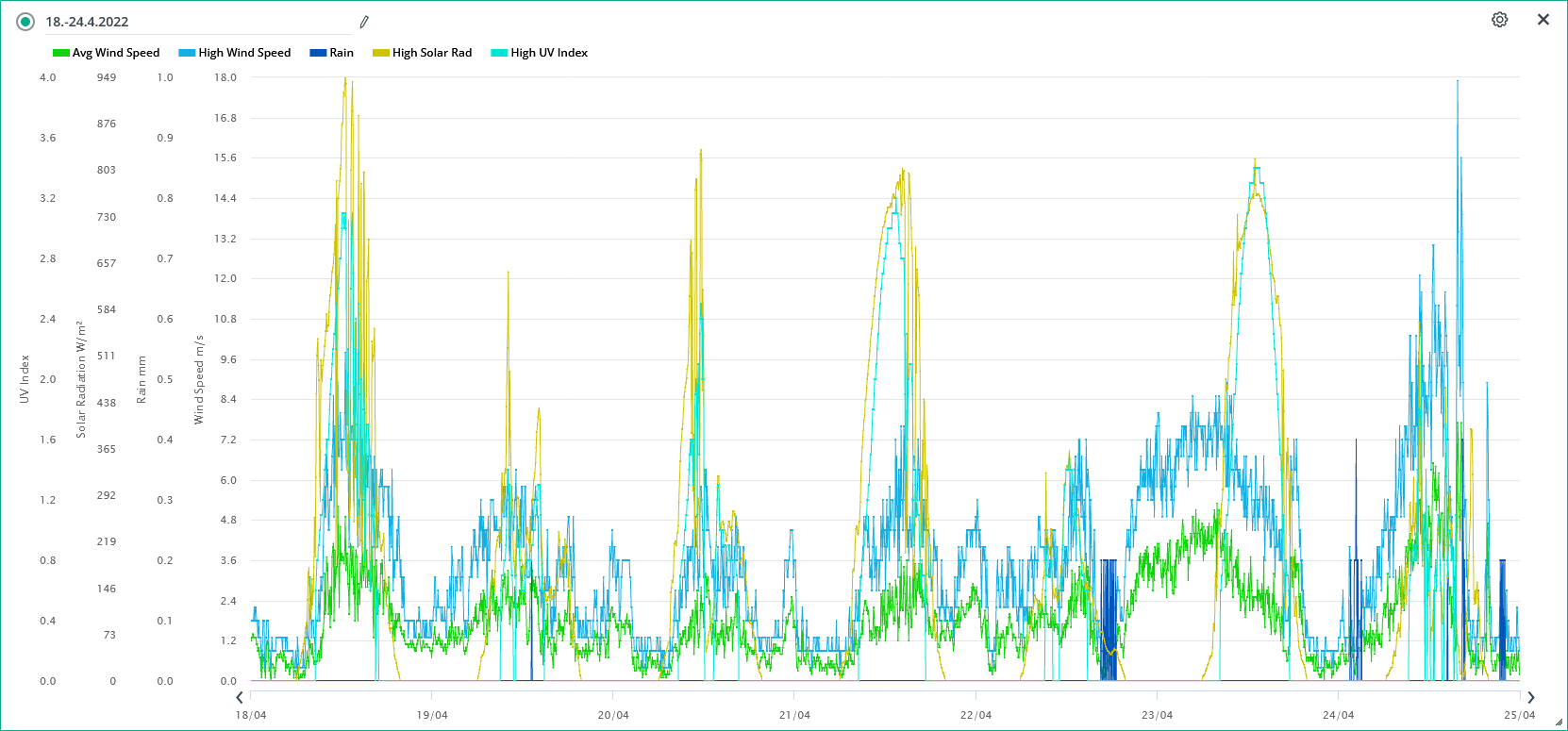Click the dark blue Rain color swatch

(318, 53)
